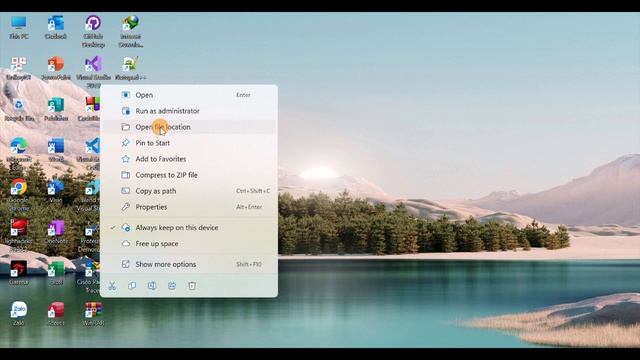Select the Garena desktop shortcut
Viewport: 640px width, 360px height.
point(19,273)
